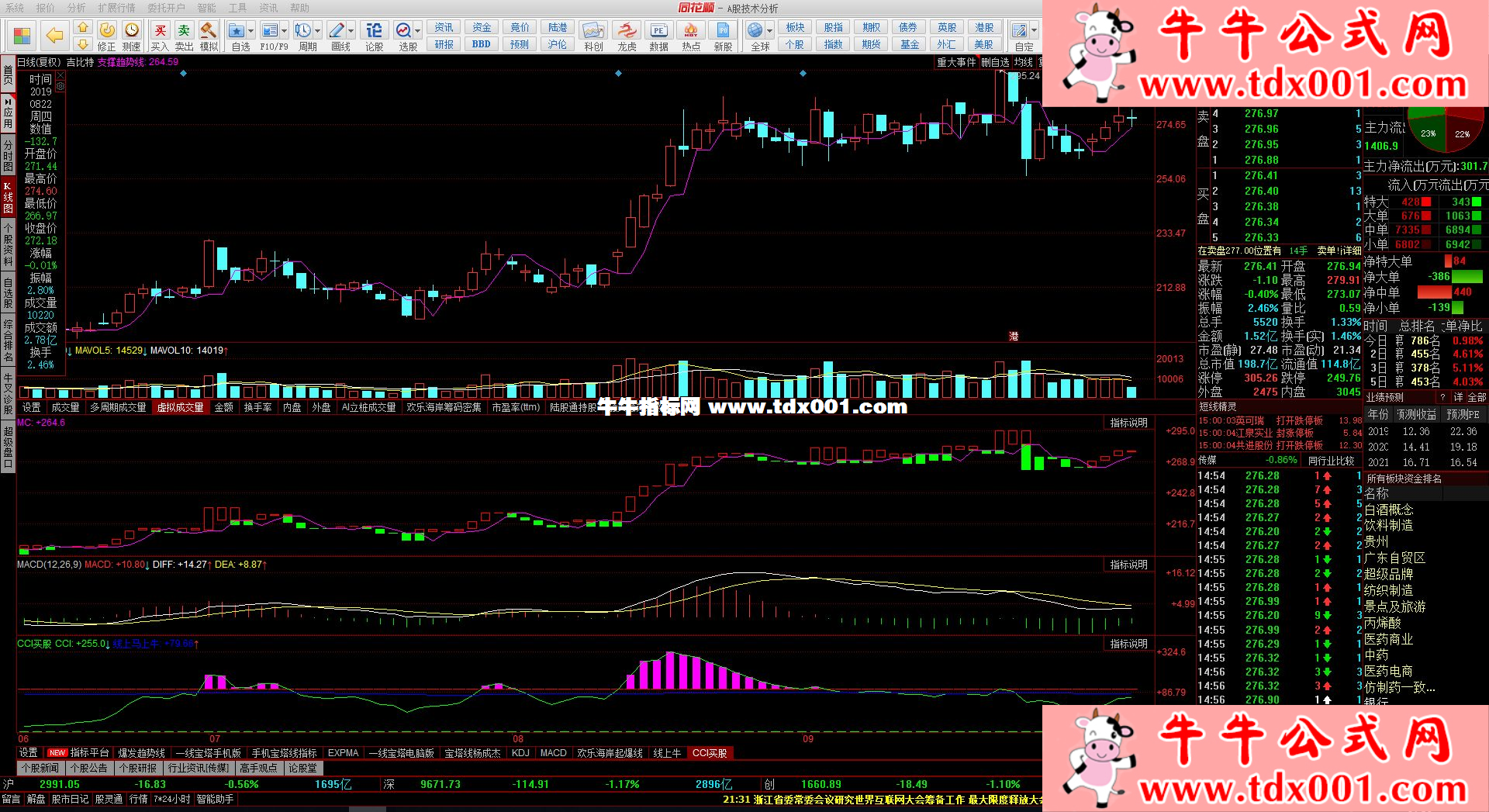Screen dimensions: 1489x812
Task: Click the 数据 PE data icon
Action: 658,36
